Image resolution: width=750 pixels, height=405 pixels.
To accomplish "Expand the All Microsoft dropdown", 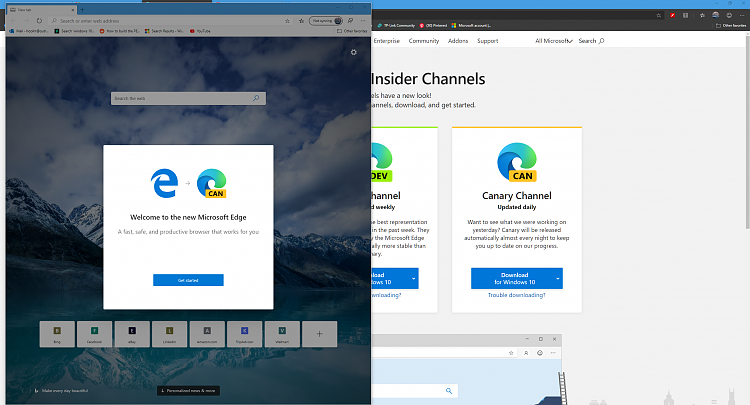I will (x=553, y=41).
